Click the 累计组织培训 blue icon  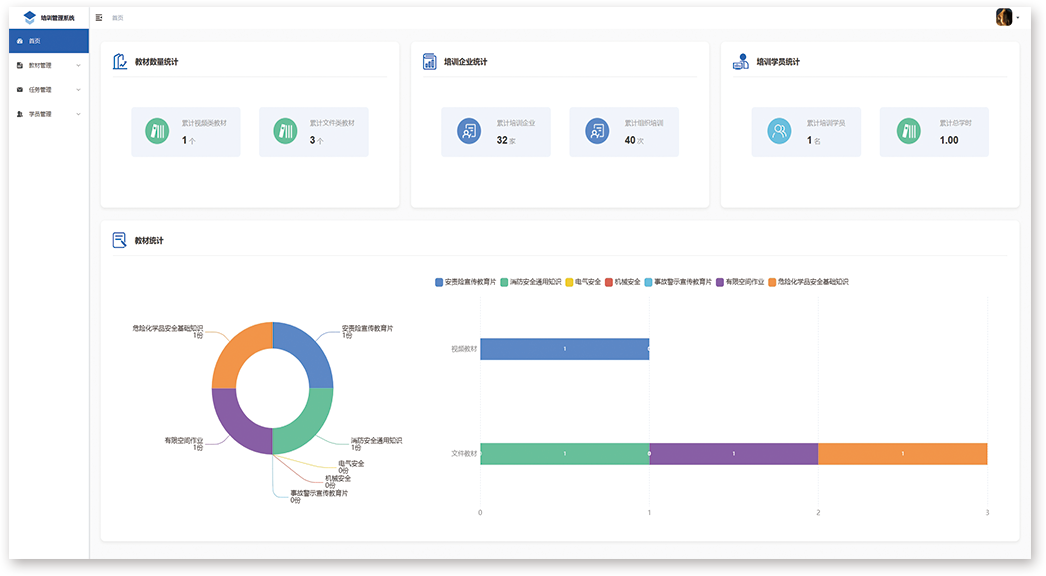point(597,131)
